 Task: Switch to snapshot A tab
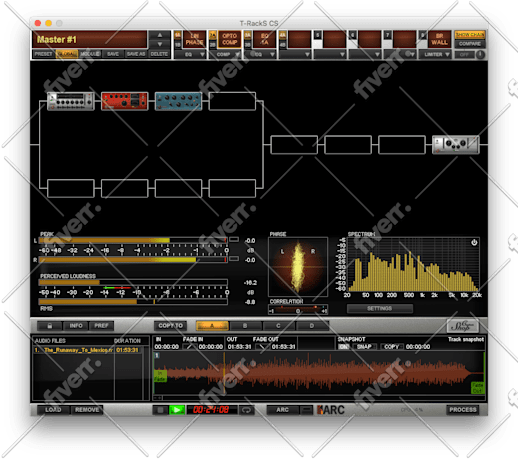[x=212, y=326]
